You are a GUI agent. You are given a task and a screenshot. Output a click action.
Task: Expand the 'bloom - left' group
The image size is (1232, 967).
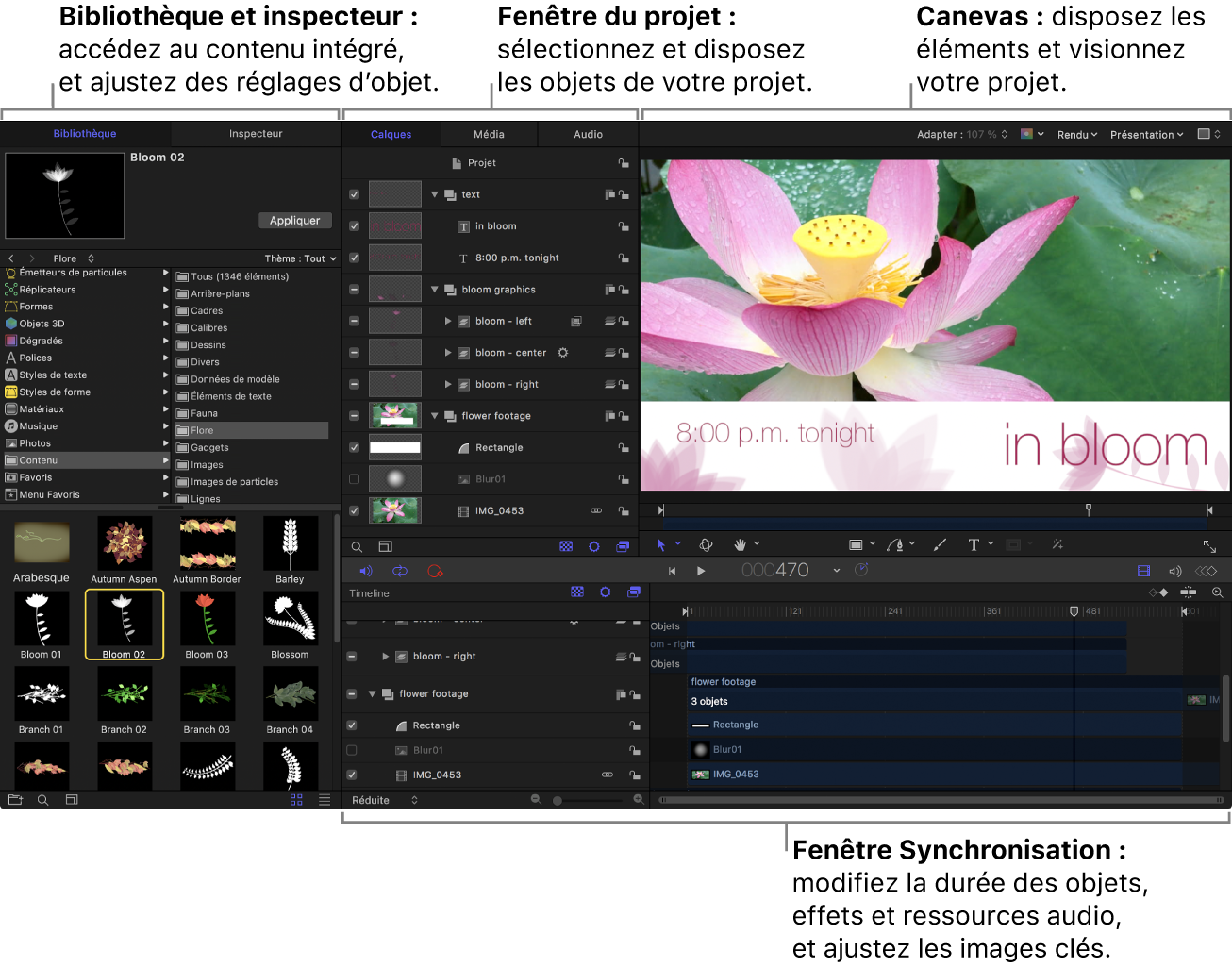448,322
